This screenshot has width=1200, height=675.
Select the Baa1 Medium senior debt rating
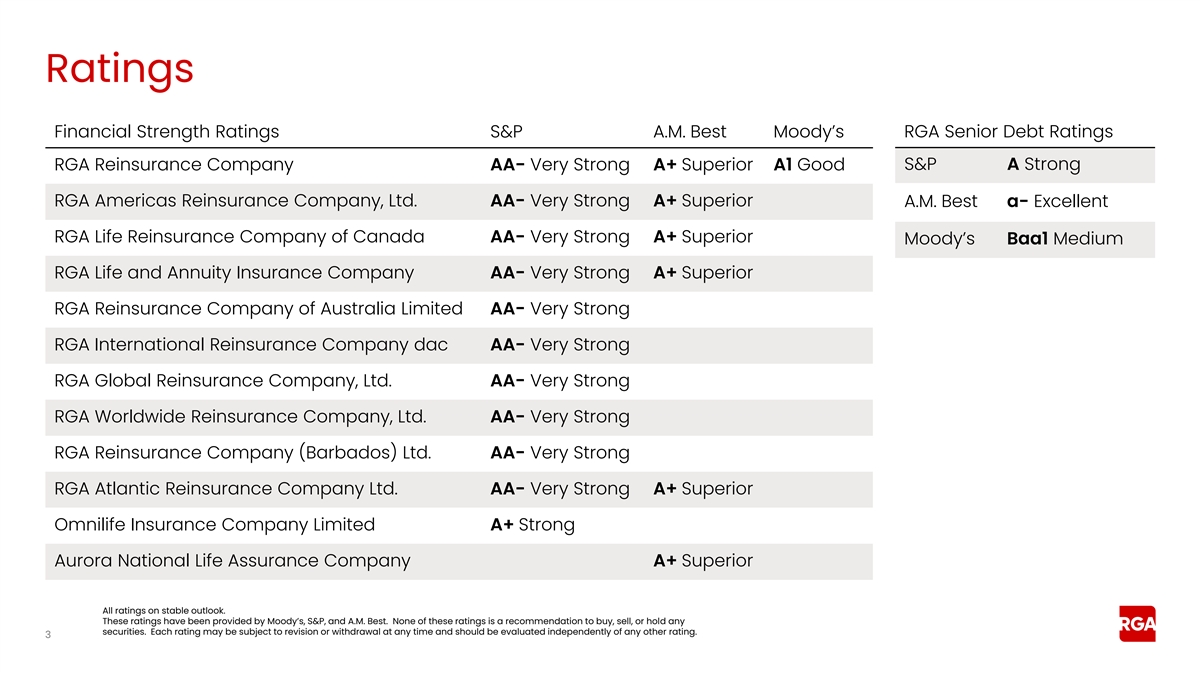click(1065, 239)
